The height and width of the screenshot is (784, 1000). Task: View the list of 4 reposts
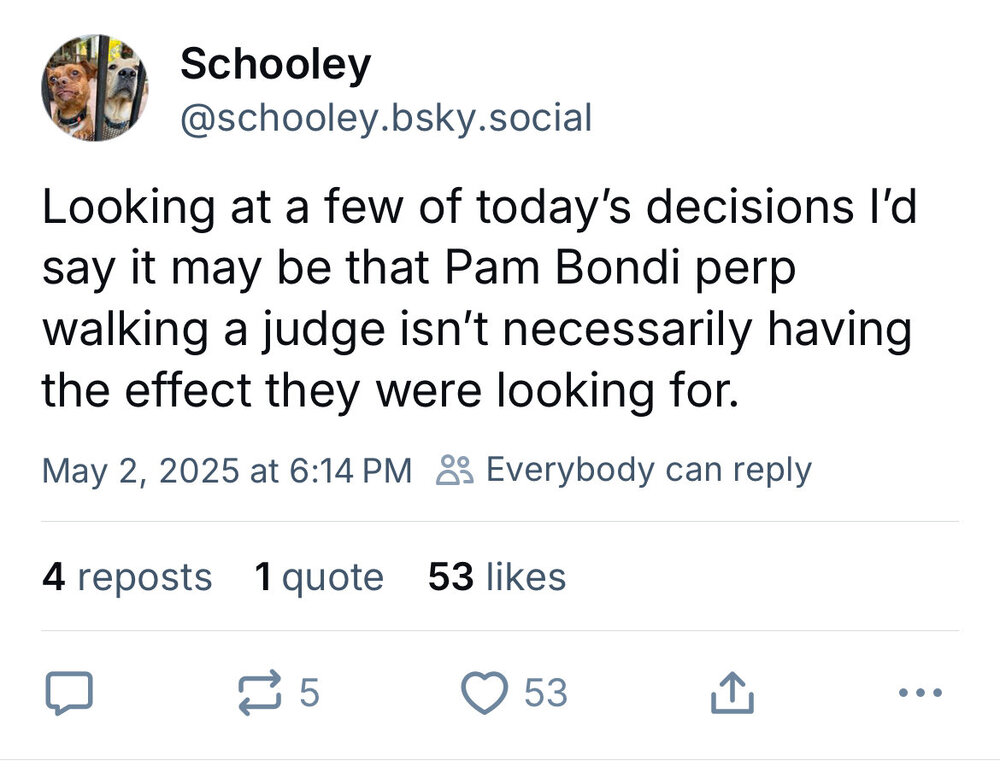pos(127,577)
